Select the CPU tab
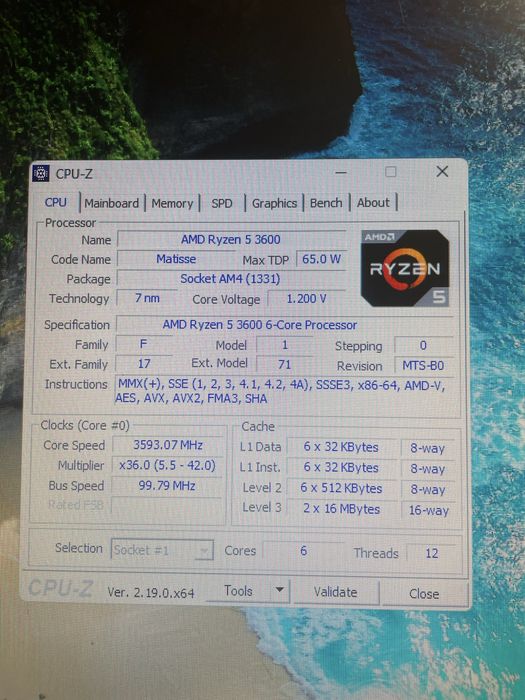Image resolution: width=525 pixels, height=700 pixels. 56,203
